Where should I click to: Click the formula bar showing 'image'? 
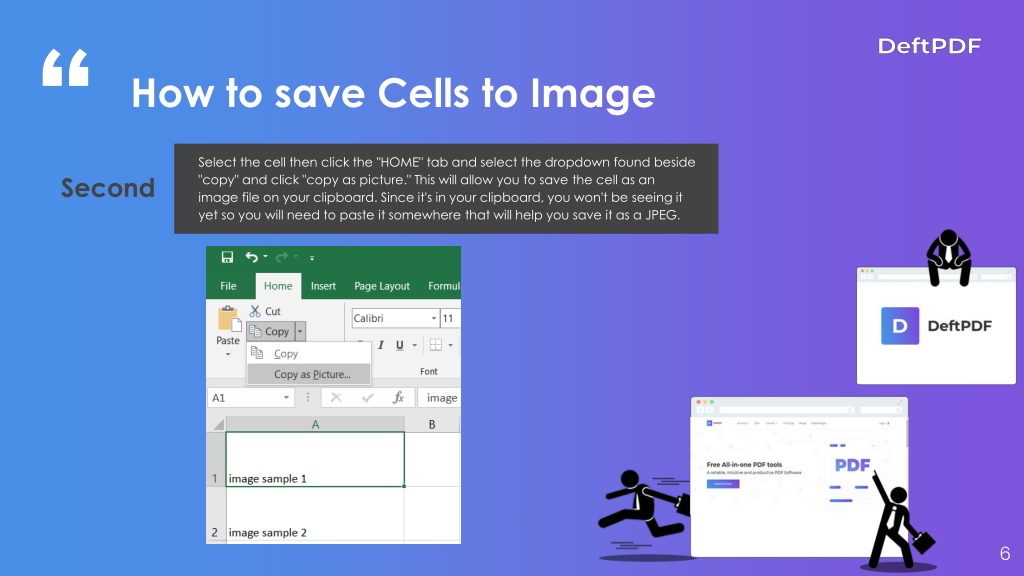click(x=440, y=398)
